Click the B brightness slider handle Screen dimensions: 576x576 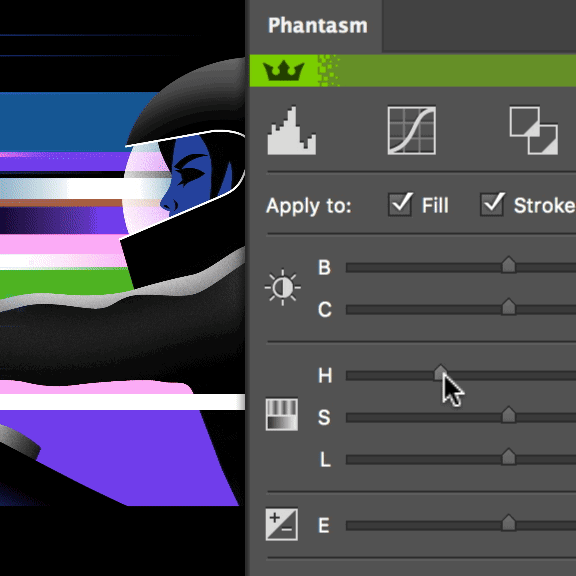(x=509, y=264)
